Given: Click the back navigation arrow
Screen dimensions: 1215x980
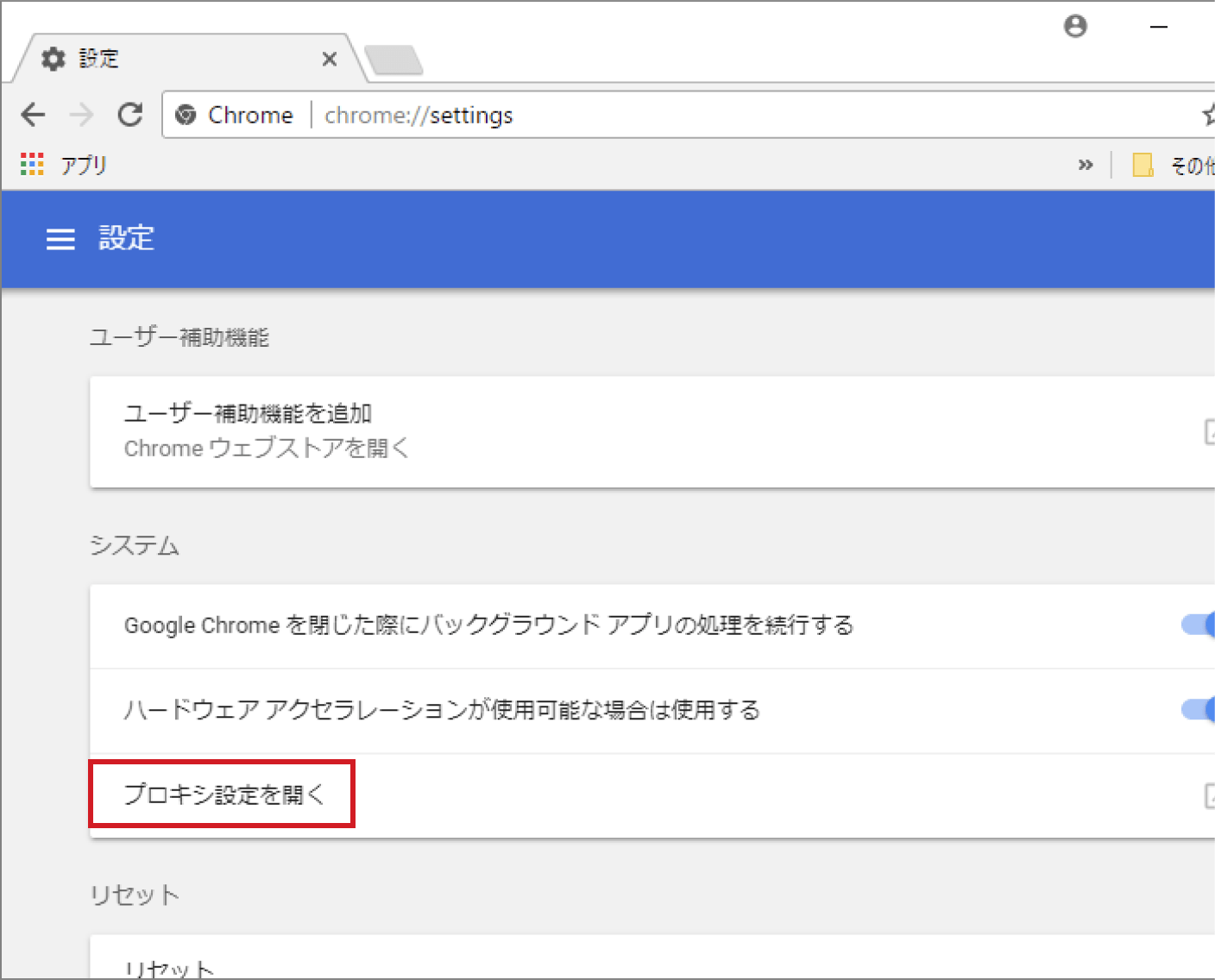Looking at the screenshot, I should click(33, 115).
